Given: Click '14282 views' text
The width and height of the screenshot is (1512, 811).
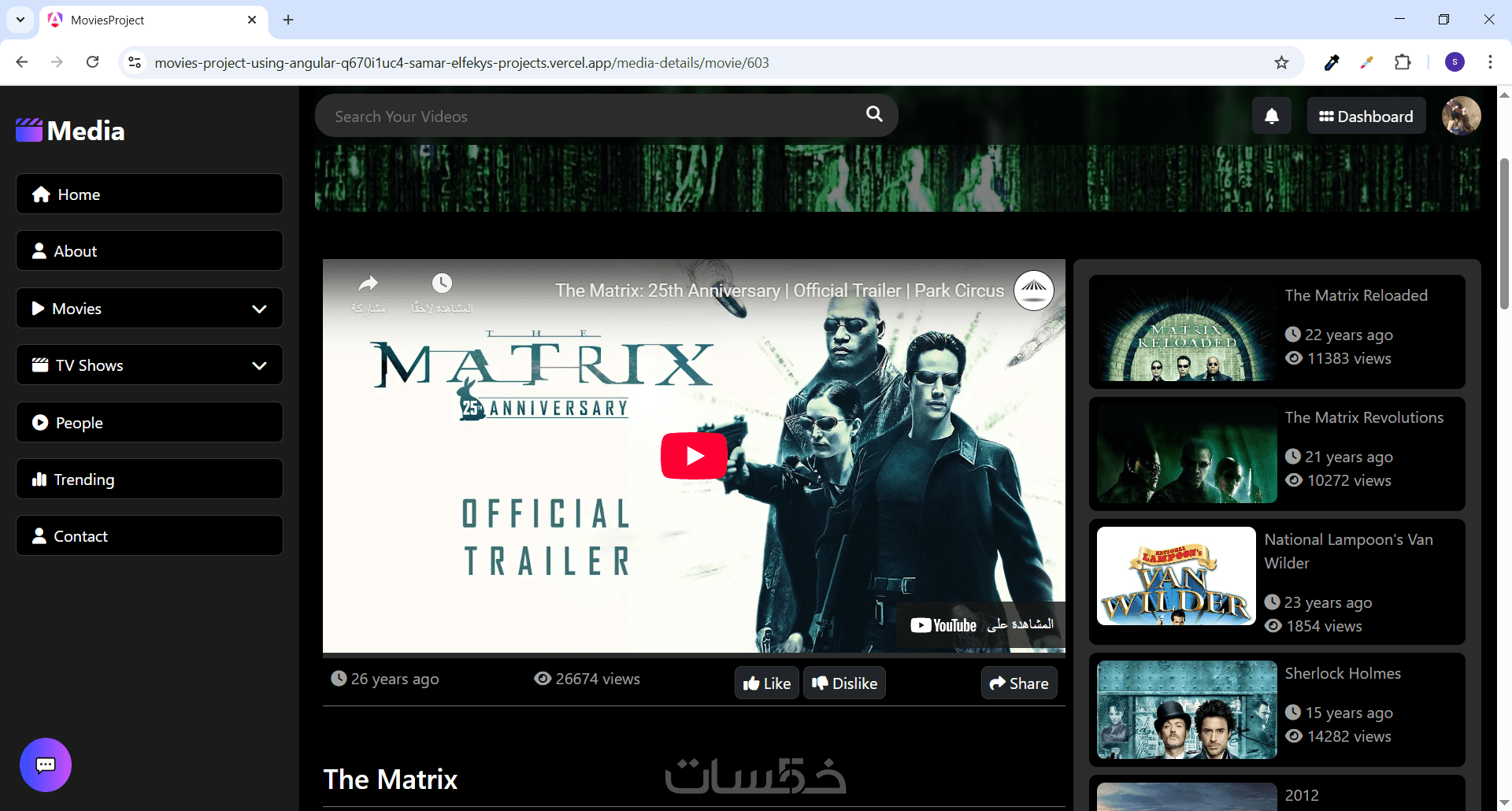Looking at the screenshot, I should point(1349,736).
